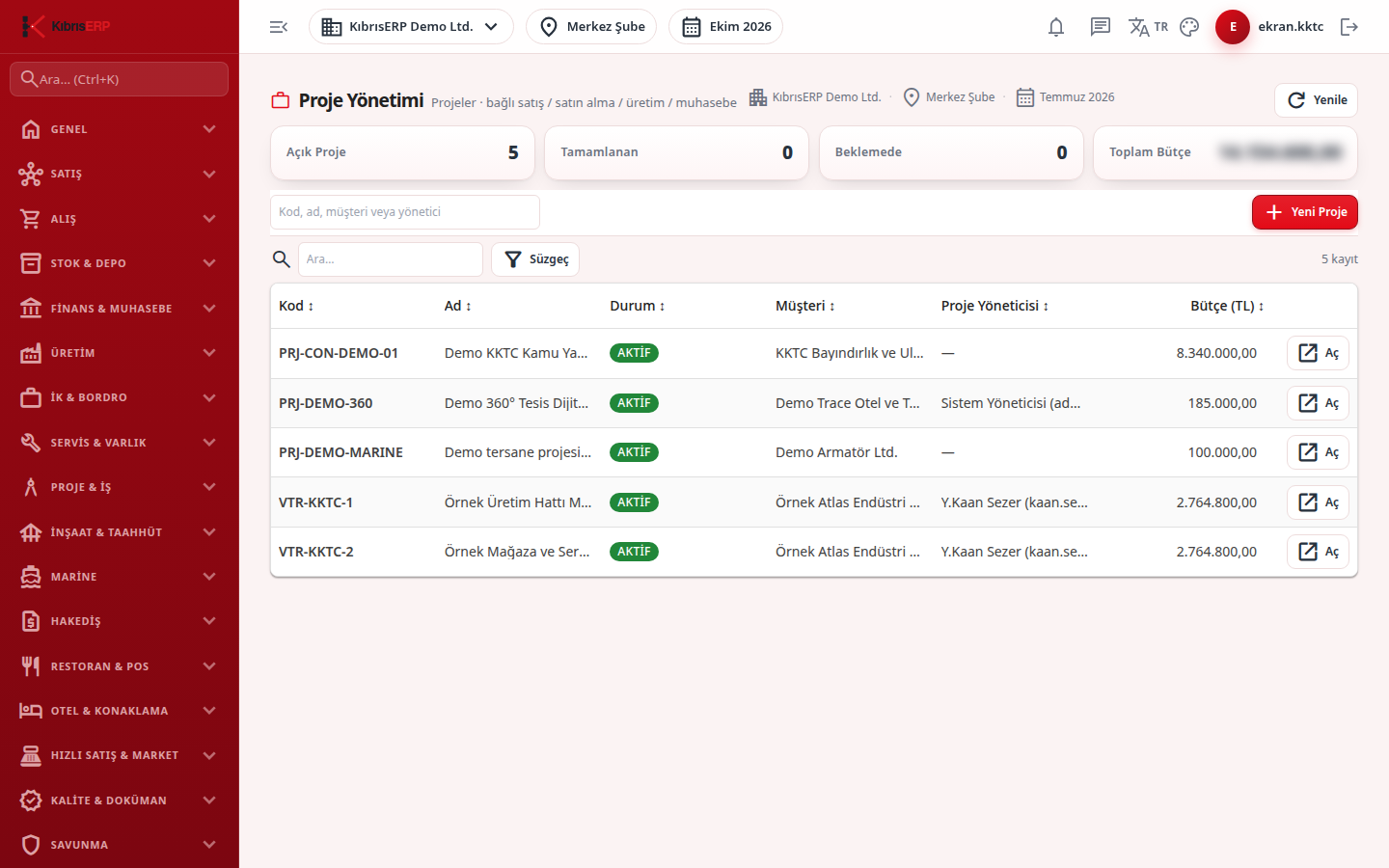Sort table by the Kod column
Screen dimensions: 1389x868
coord(296,306)
